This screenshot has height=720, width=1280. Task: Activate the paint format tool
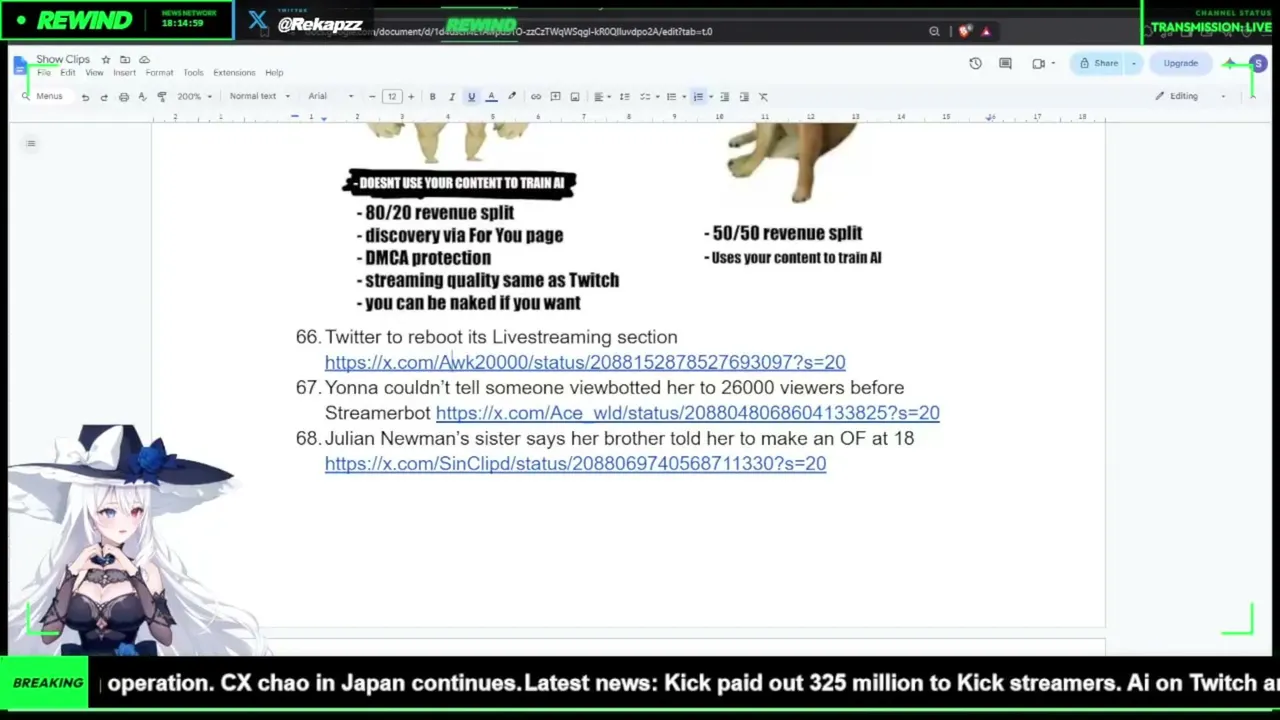[x=162, y=97]
